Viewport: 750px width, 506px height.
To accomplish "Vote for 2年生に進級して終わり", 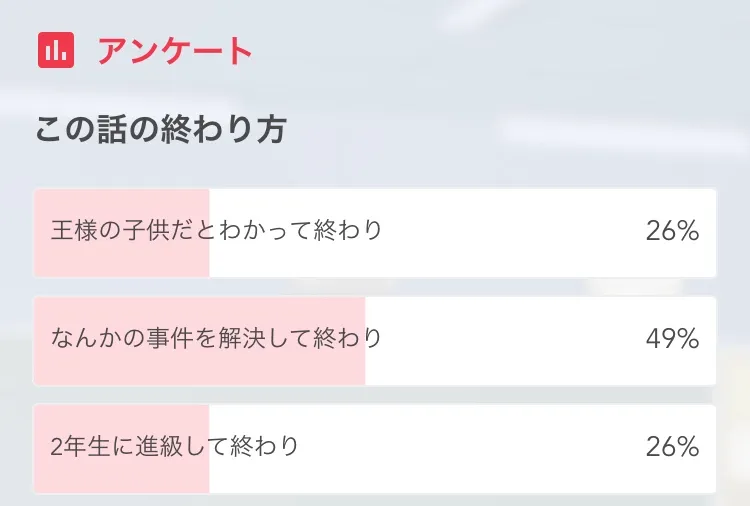I will (x=175, y=447).
